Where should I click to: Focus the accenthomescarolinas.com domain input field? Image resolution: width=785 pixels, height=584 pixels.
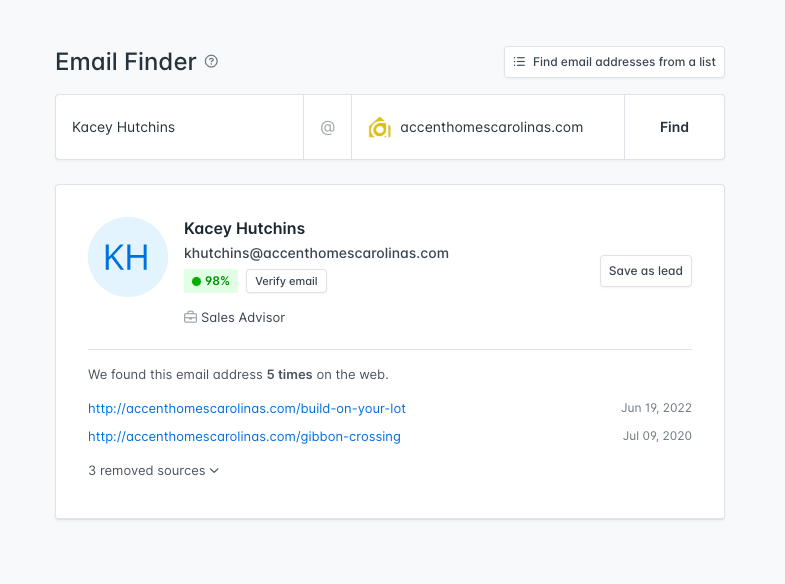coord(488,127)
